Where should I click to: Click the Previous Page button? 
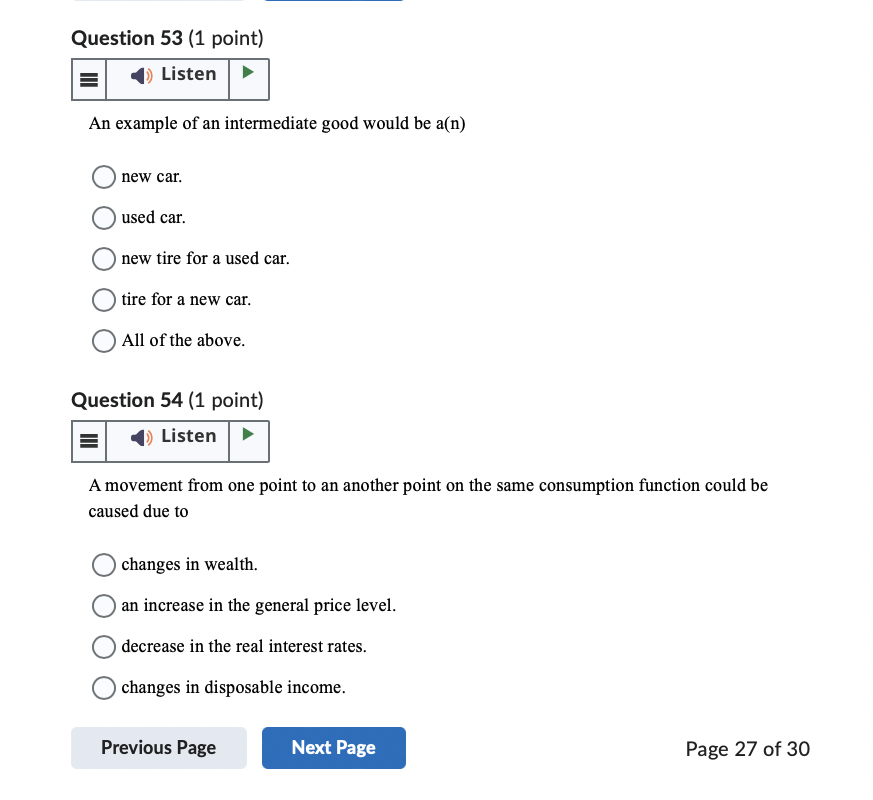click(x=158, y=747)
